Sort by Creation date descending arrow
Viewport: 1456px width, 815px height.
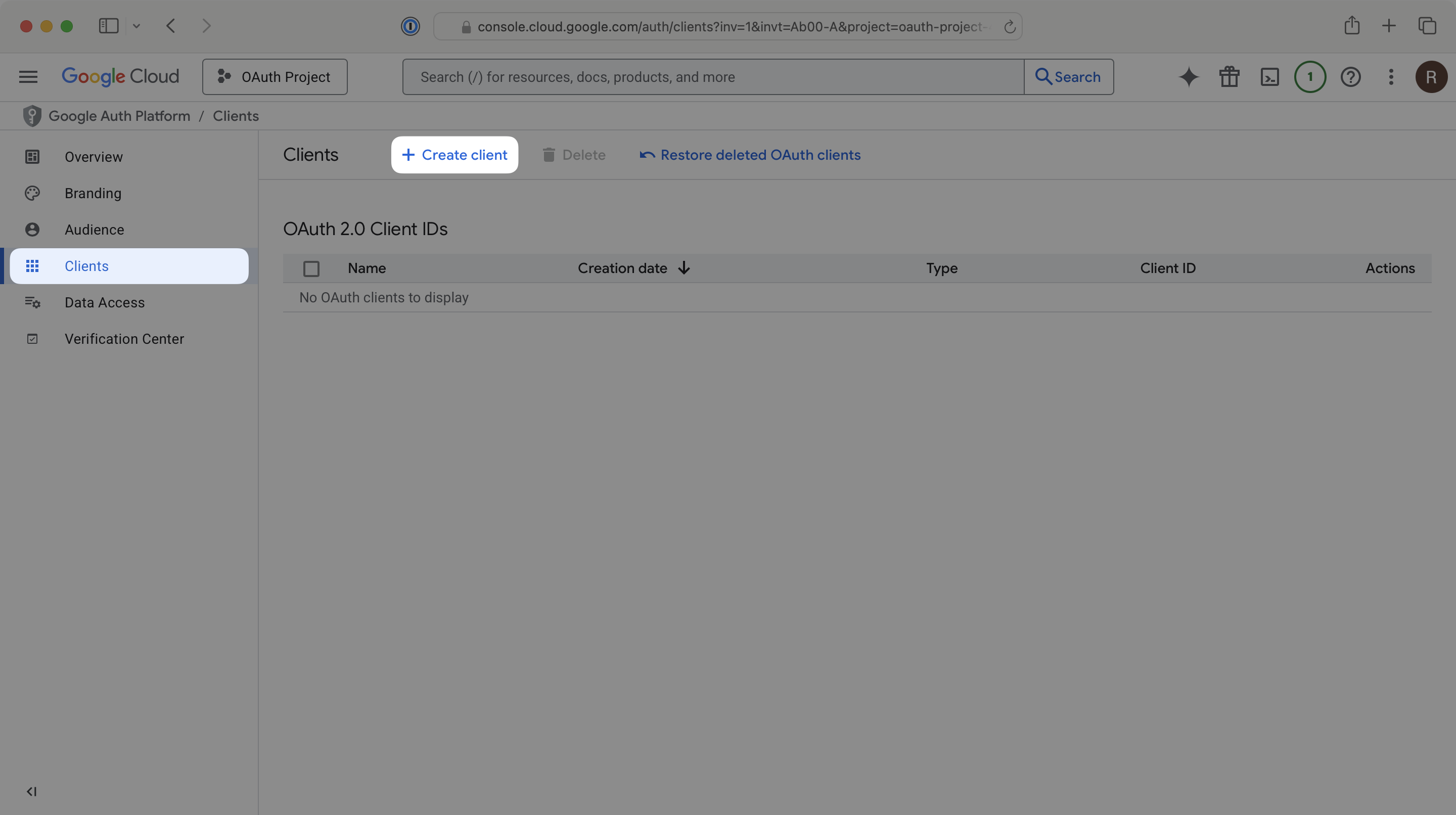tap(684, 268)
